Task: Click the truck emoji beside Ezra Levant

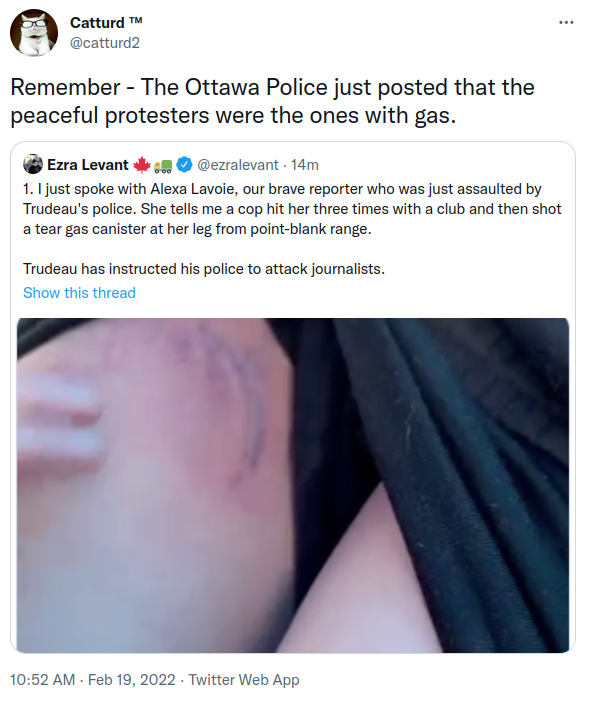Action: click(x=163, y=166)
